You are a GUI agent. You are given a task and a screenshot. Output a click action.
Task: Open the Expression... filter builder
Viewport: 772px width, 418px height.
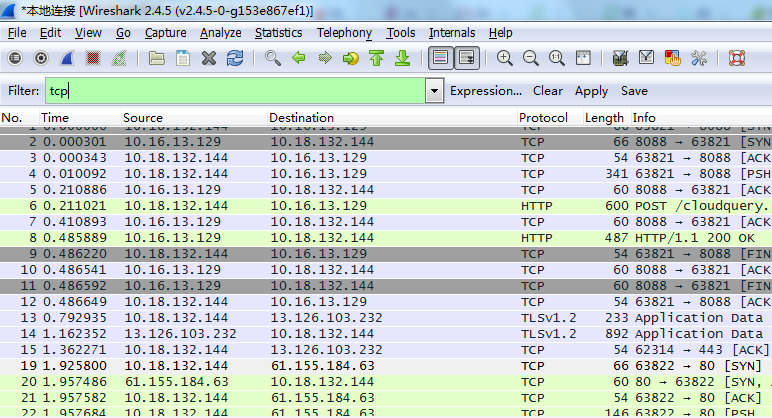click(486, 91)
